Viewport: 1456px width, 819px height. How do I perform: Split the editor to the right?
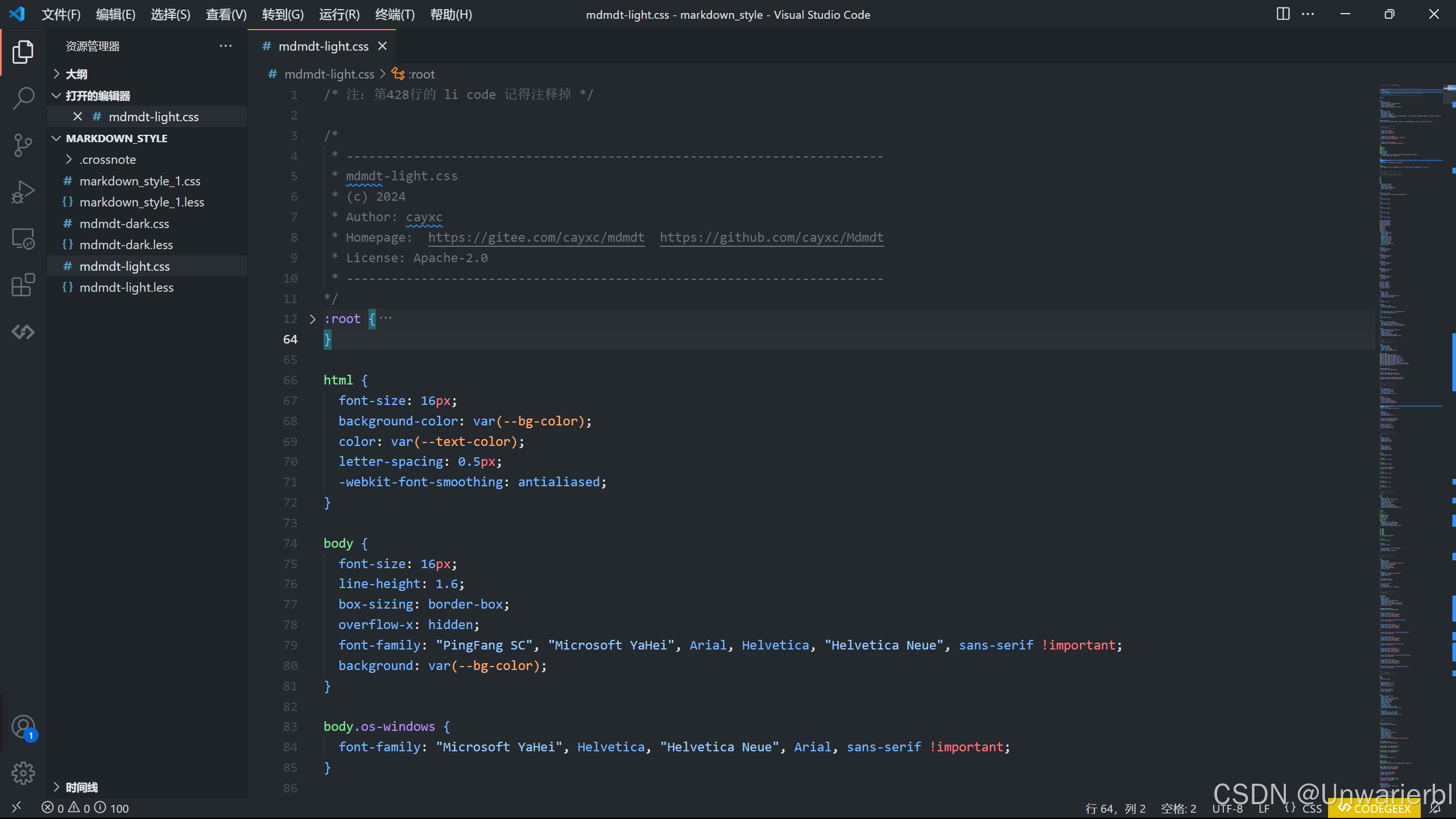click(x=1283, y=14)
